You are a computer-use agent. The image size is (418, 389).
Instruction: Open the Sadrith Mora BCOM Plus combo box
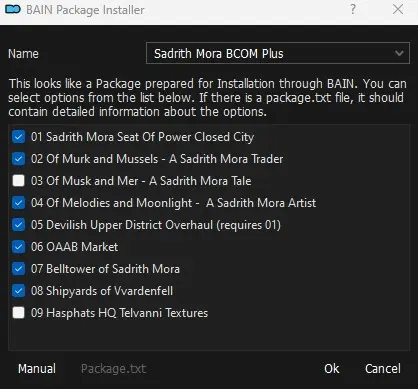278,53
